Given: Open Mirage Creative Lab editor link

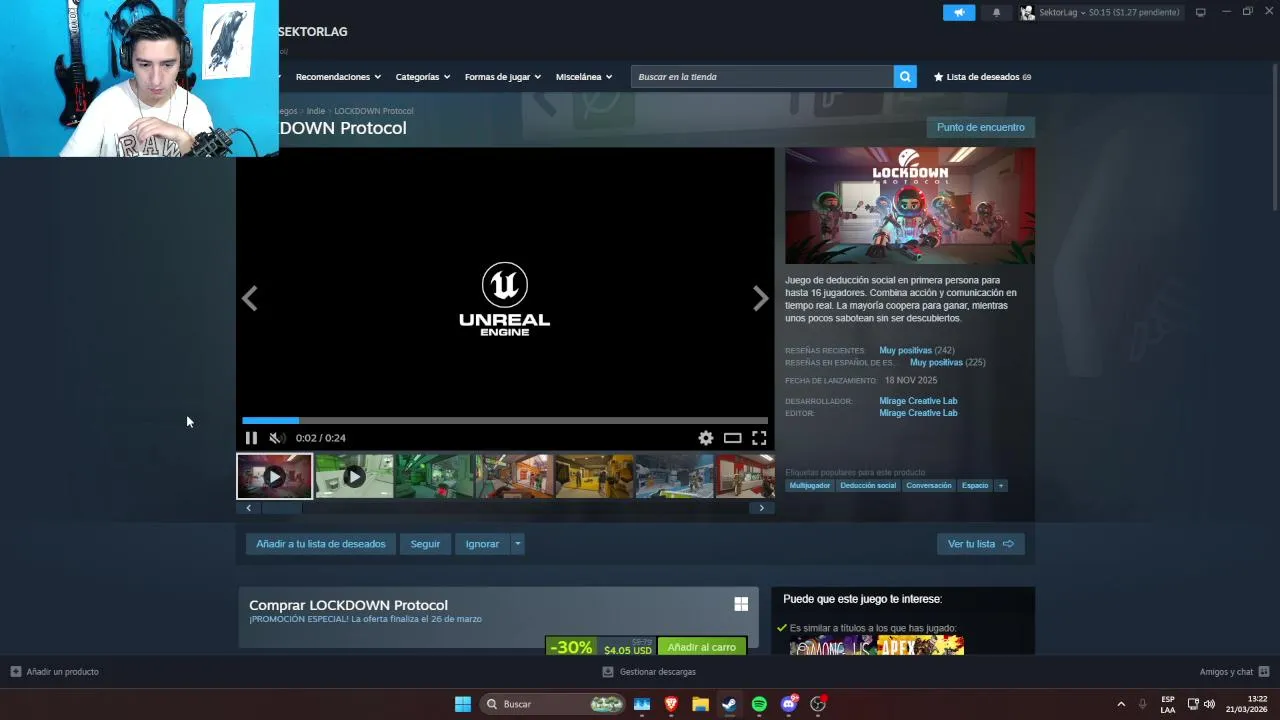Looking at the screenshot, I should [918, 413].
